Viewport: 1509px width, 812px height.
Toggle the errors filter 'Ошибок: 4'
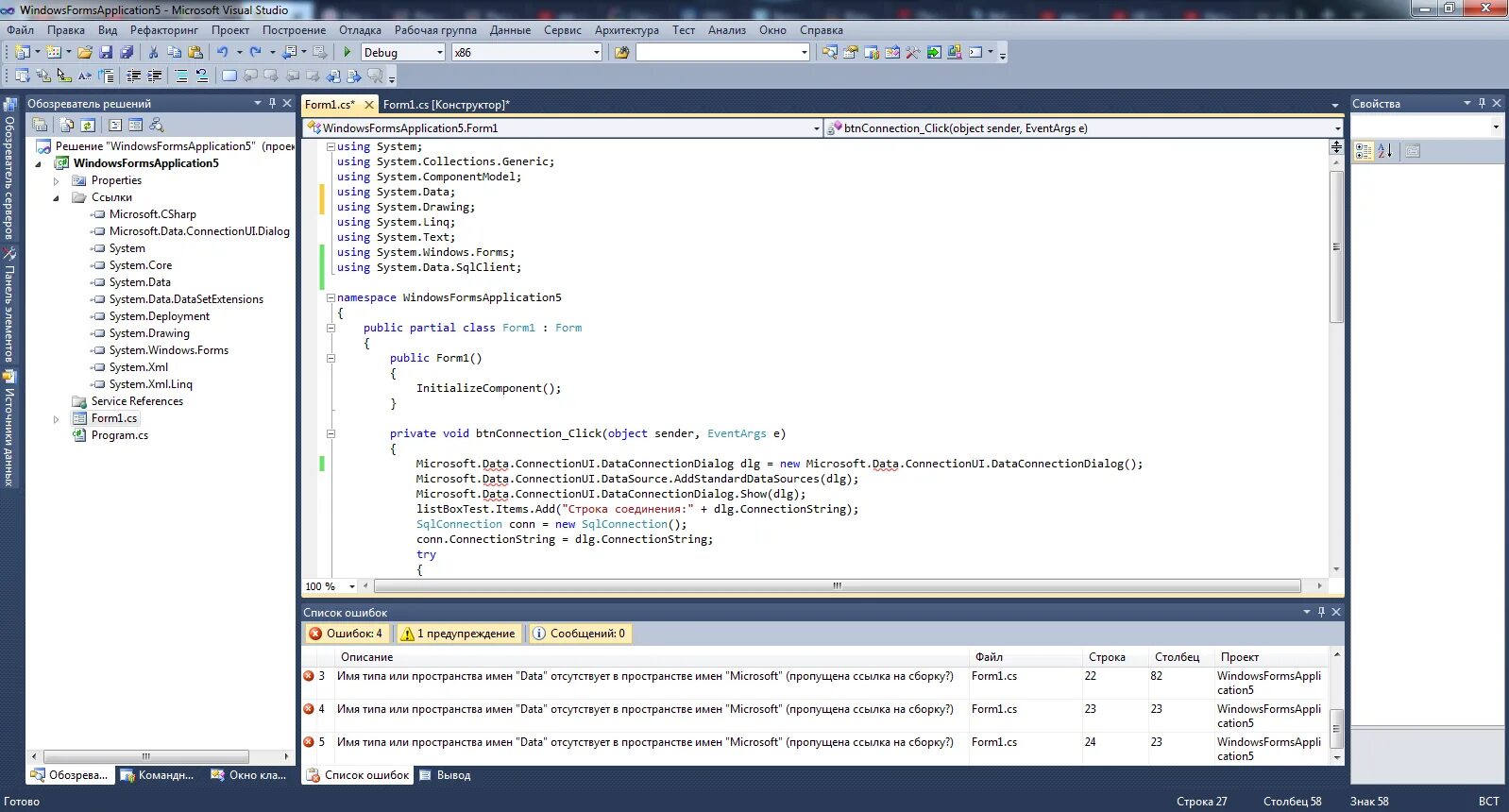[346, 634]
